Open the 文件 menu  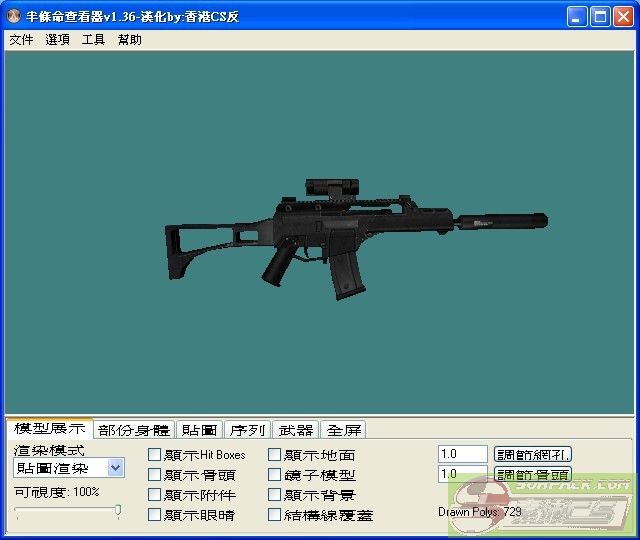coord(21,40)
